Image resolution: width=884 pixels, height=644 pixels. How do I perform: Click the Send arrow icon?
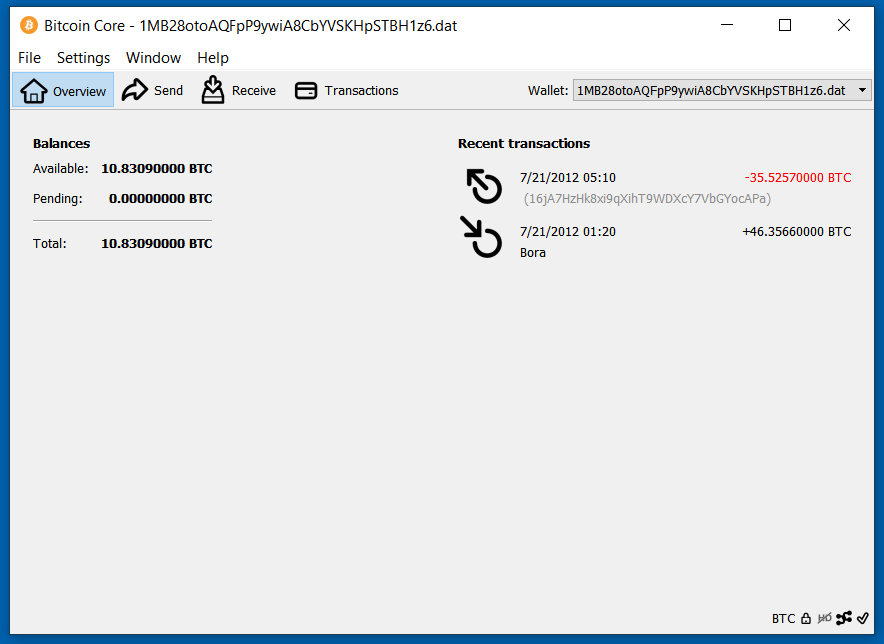[x=135, y=90]
